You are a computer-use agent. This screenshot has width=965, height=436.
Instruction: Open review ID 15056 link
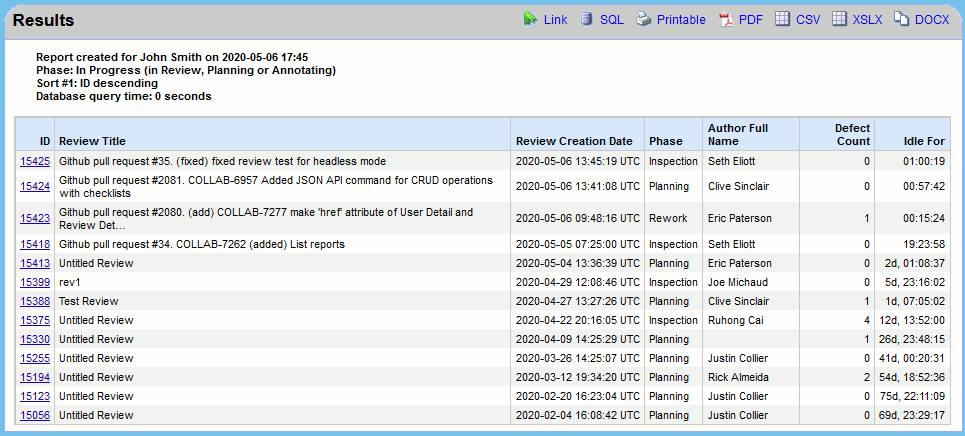coord(35,416)
